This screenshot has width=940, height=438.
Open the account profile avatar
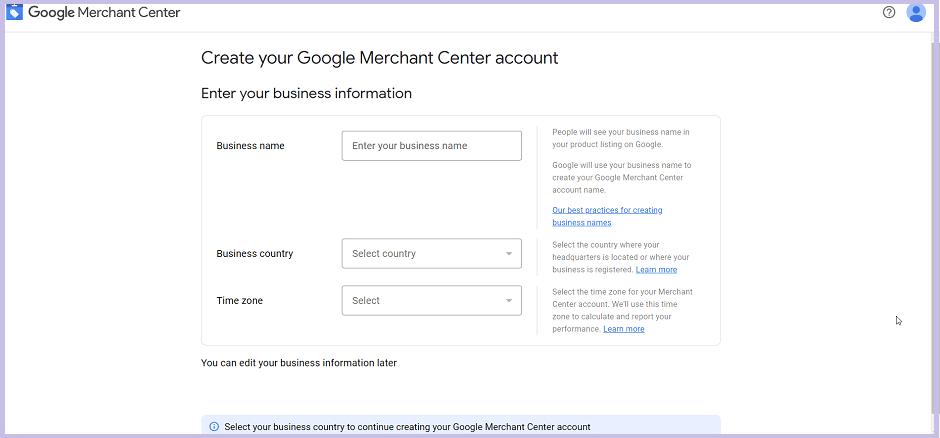coord(916,12)
